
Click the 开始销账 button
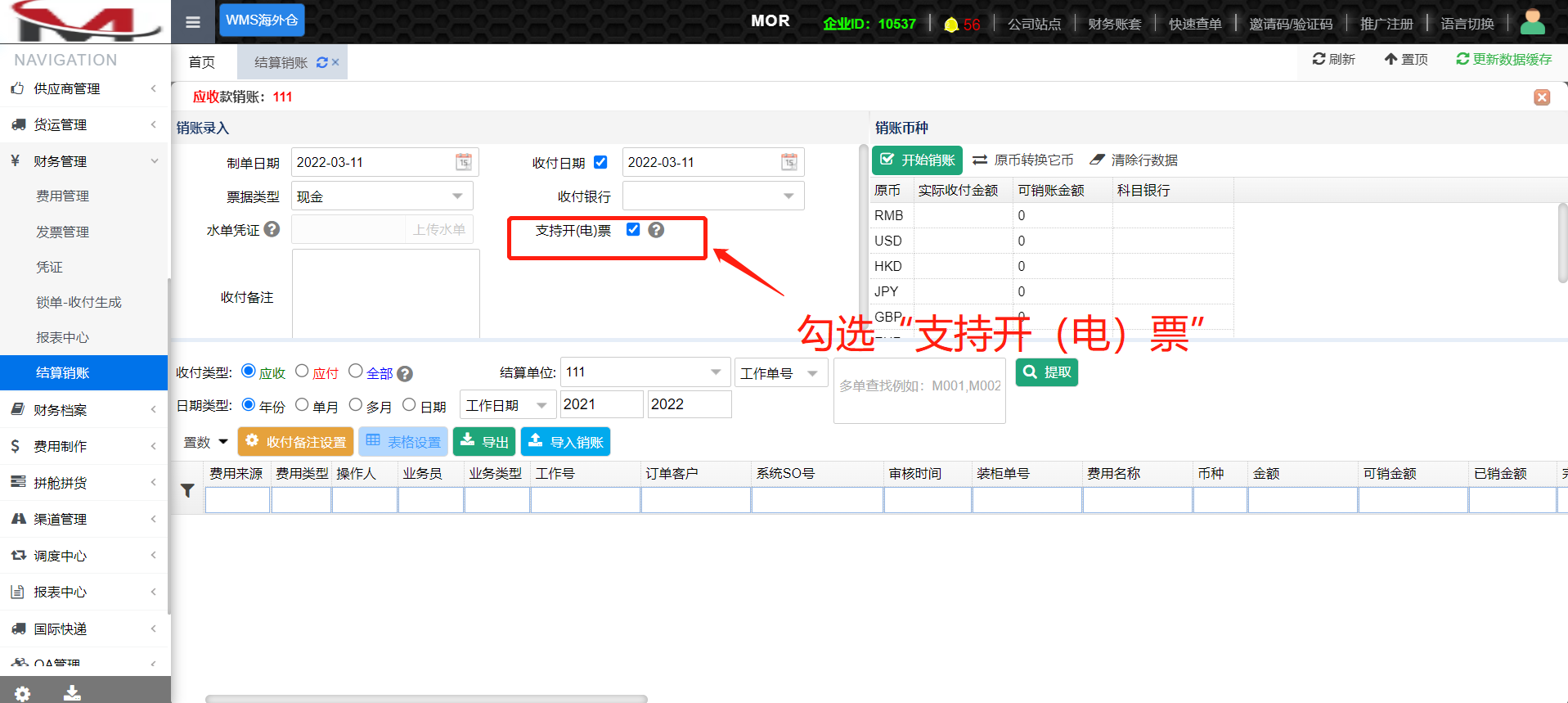[x=917, y=160]
